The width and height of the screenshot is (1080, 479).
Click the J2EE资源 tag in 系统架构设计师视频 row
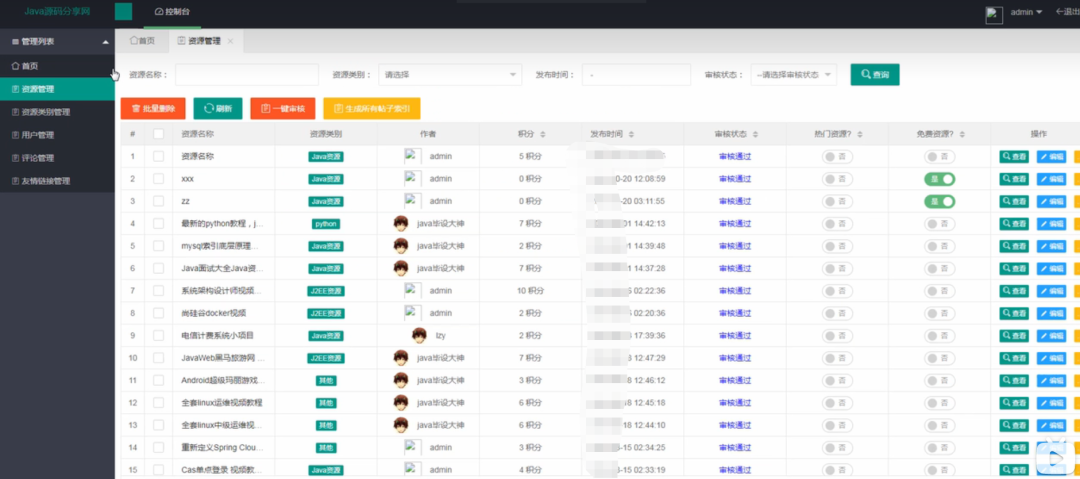coord(326,291)
